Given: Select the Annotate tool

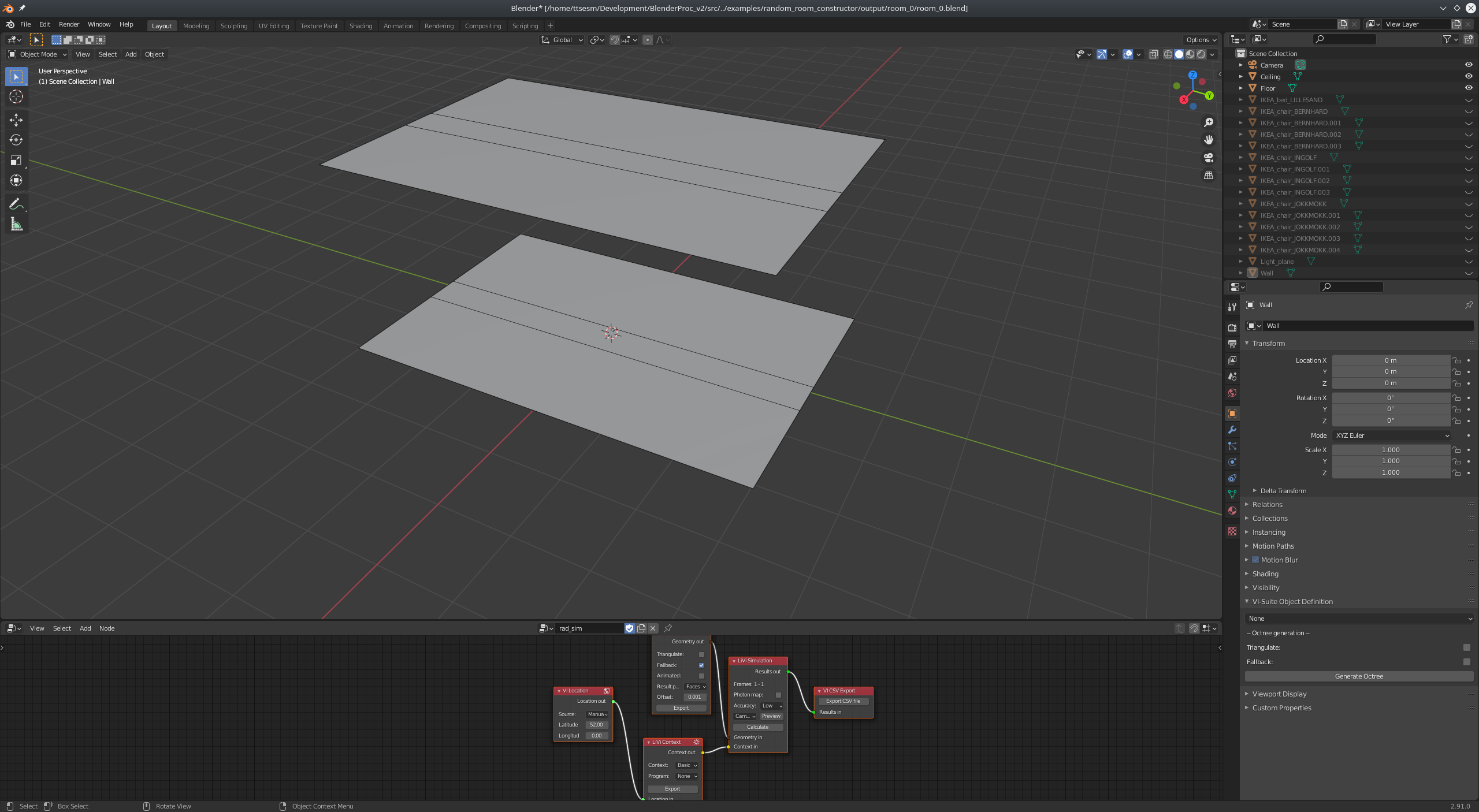Looking at the screenshot, I should tap(16, 203).
